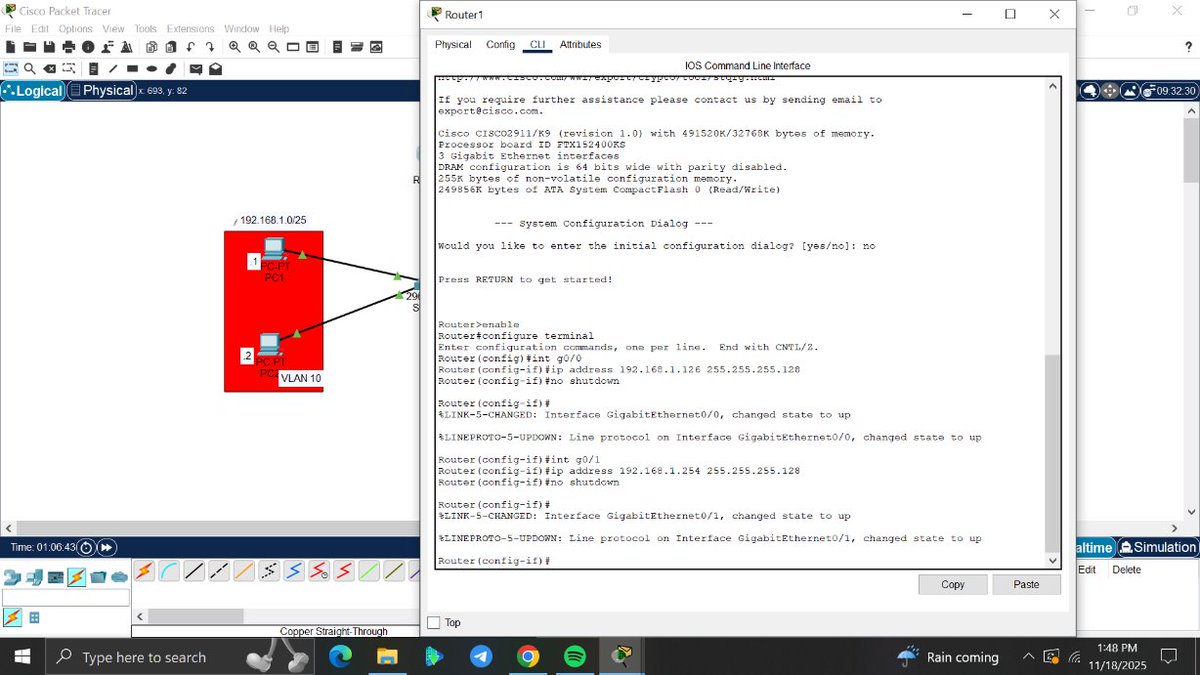This screenshot has height=675, width=1200.
Task: Click the Redo arrow icon
Action: (x=210, y=47)
